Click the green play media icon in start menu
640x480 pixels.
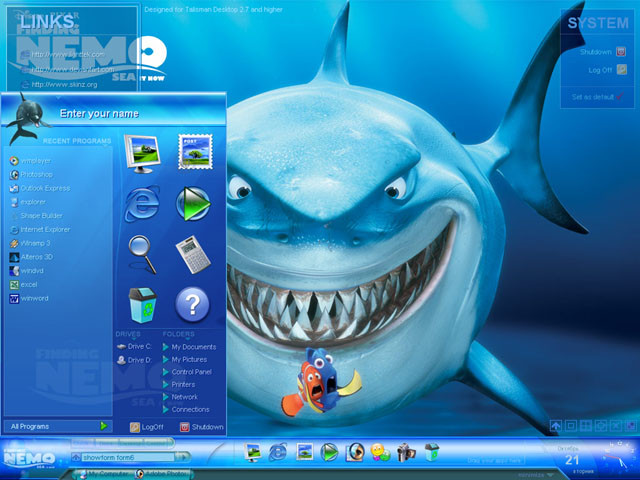pyautogui.click(x=193, y=204)
